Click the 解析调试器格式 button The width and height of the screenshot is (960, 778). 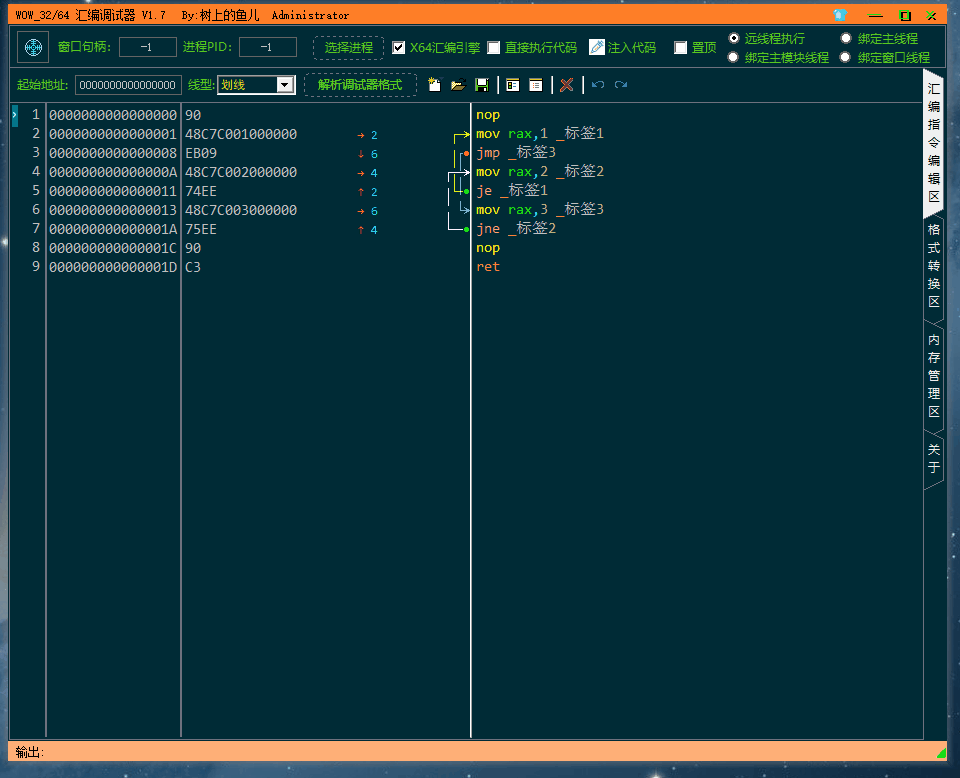[x=360, y=84]
